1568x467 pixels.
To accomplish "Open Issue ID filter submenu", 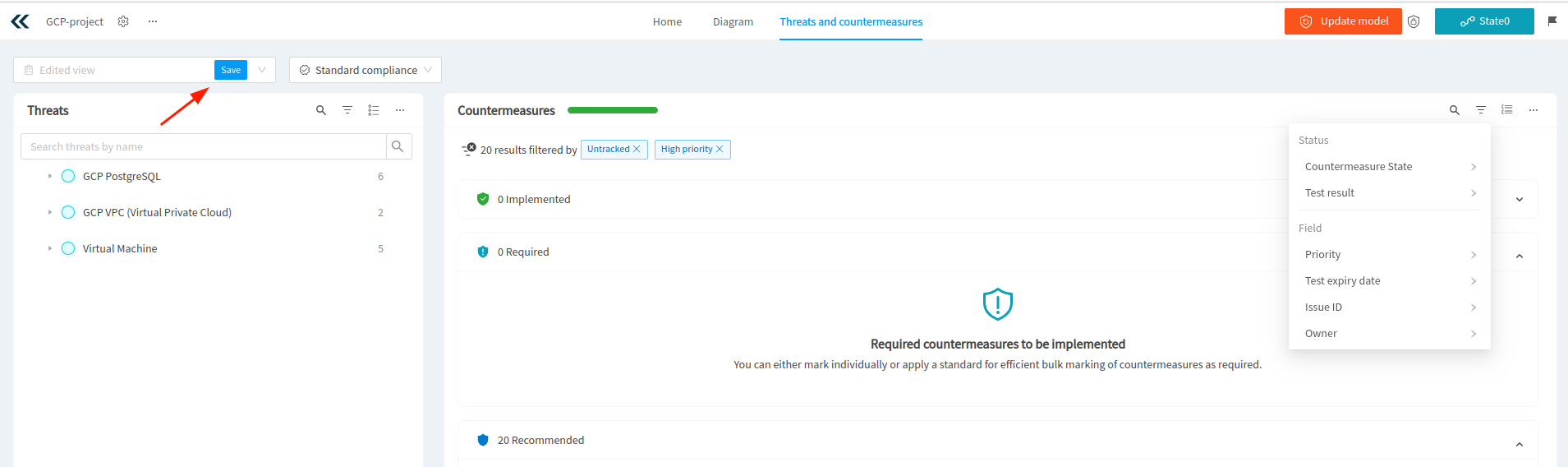I will pos(1390,307).
